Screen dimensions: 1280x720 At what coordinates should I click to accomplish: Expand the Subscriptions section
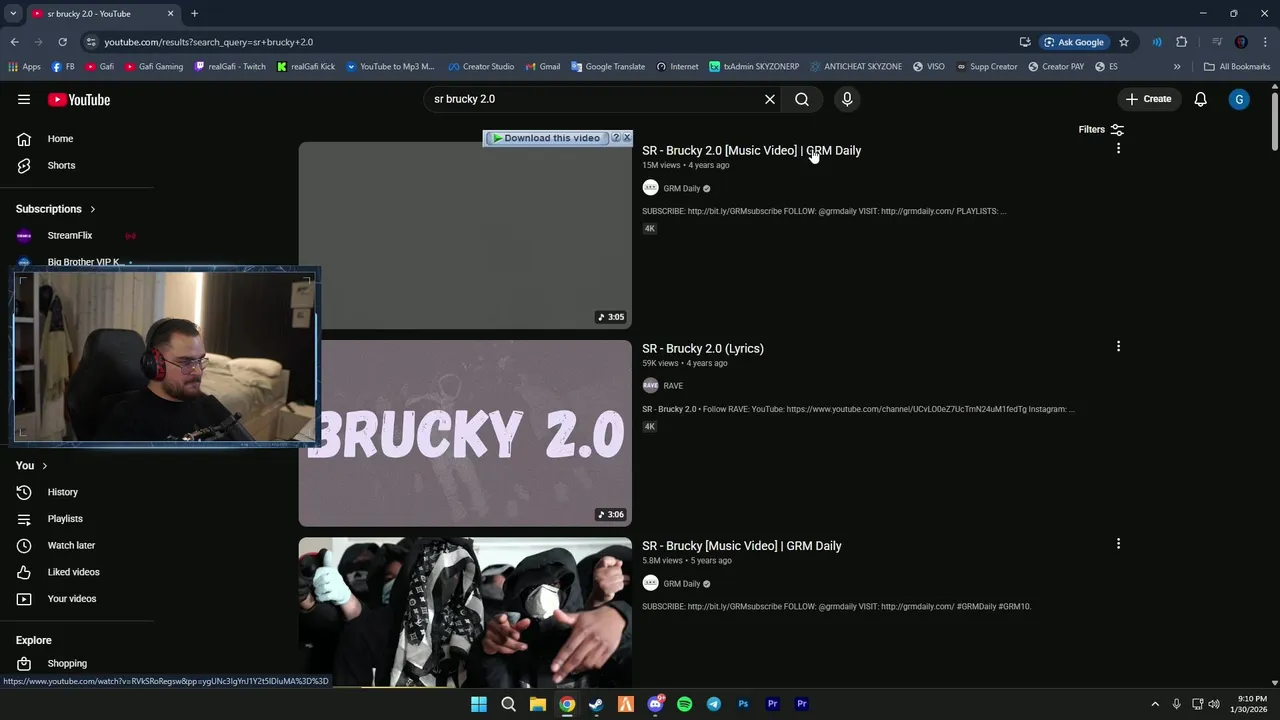56,209
